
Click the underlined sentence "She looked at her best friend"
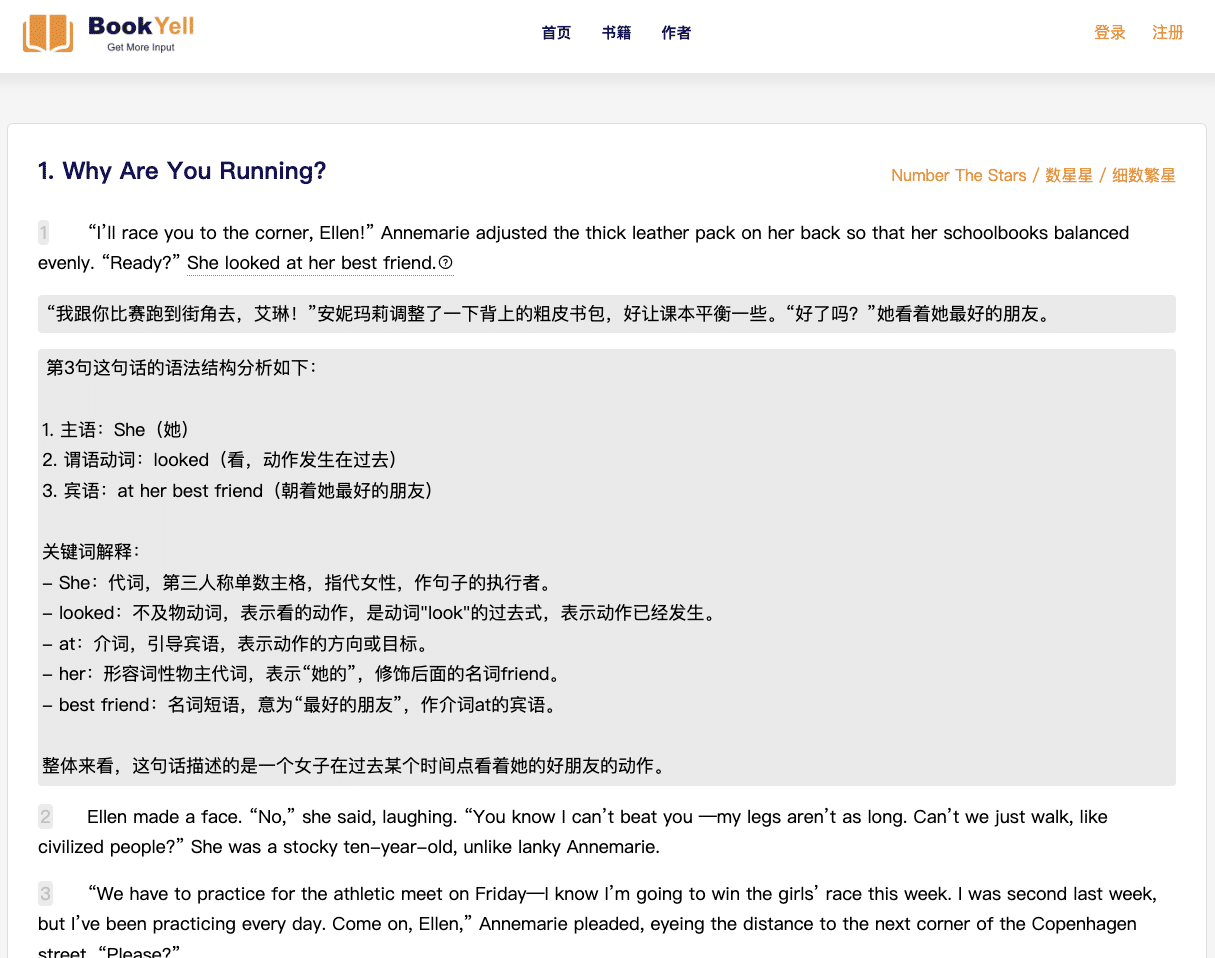(310, 262)
